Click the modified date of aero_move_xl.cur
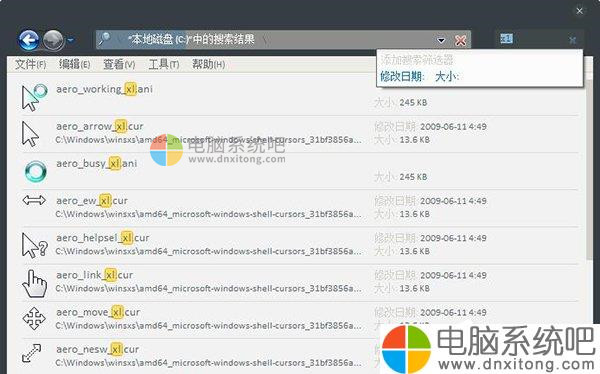 tap(453, 312)
